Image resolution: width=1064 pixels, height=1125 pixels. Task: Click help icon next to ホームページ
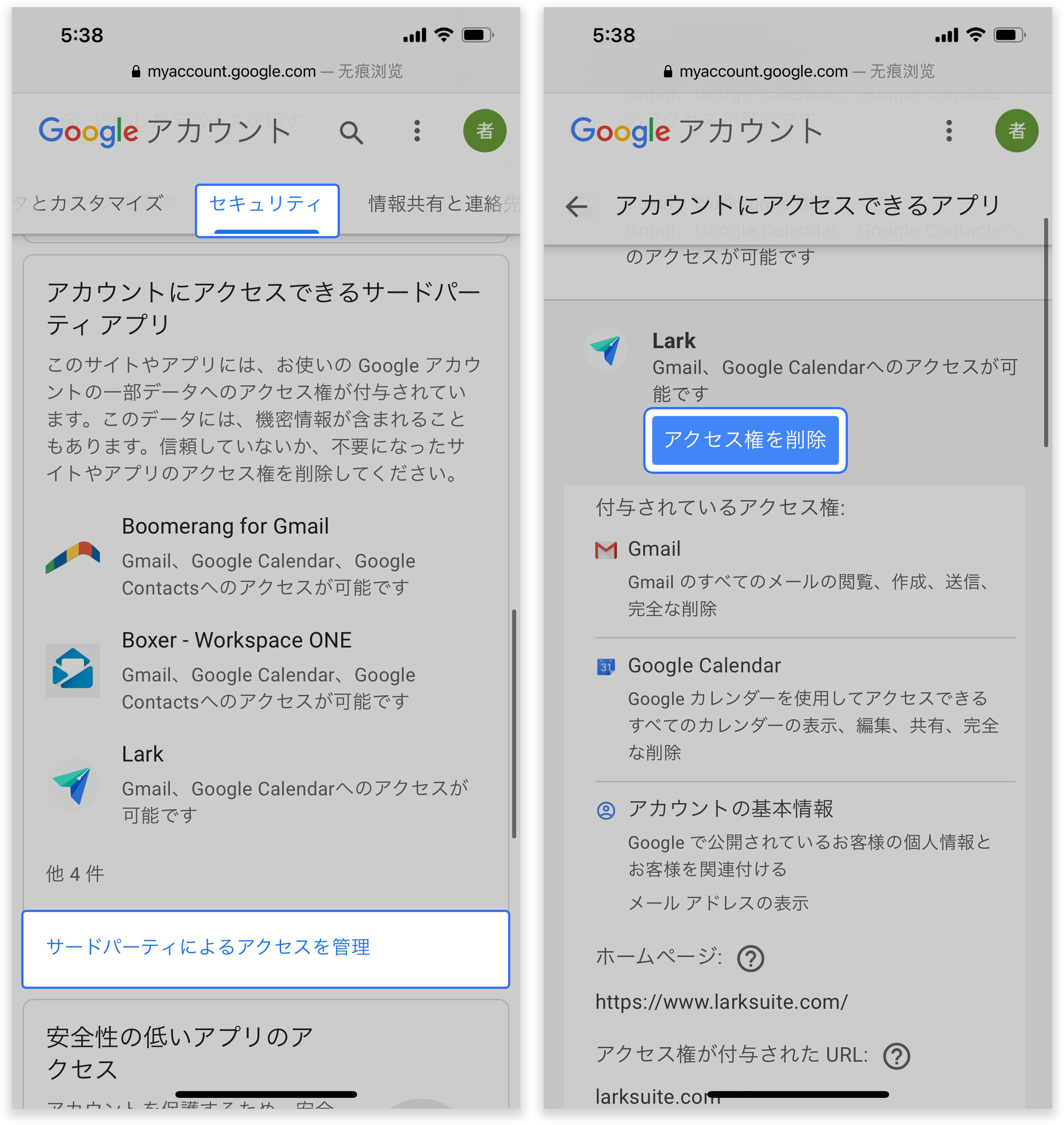[x=750, y=958]
